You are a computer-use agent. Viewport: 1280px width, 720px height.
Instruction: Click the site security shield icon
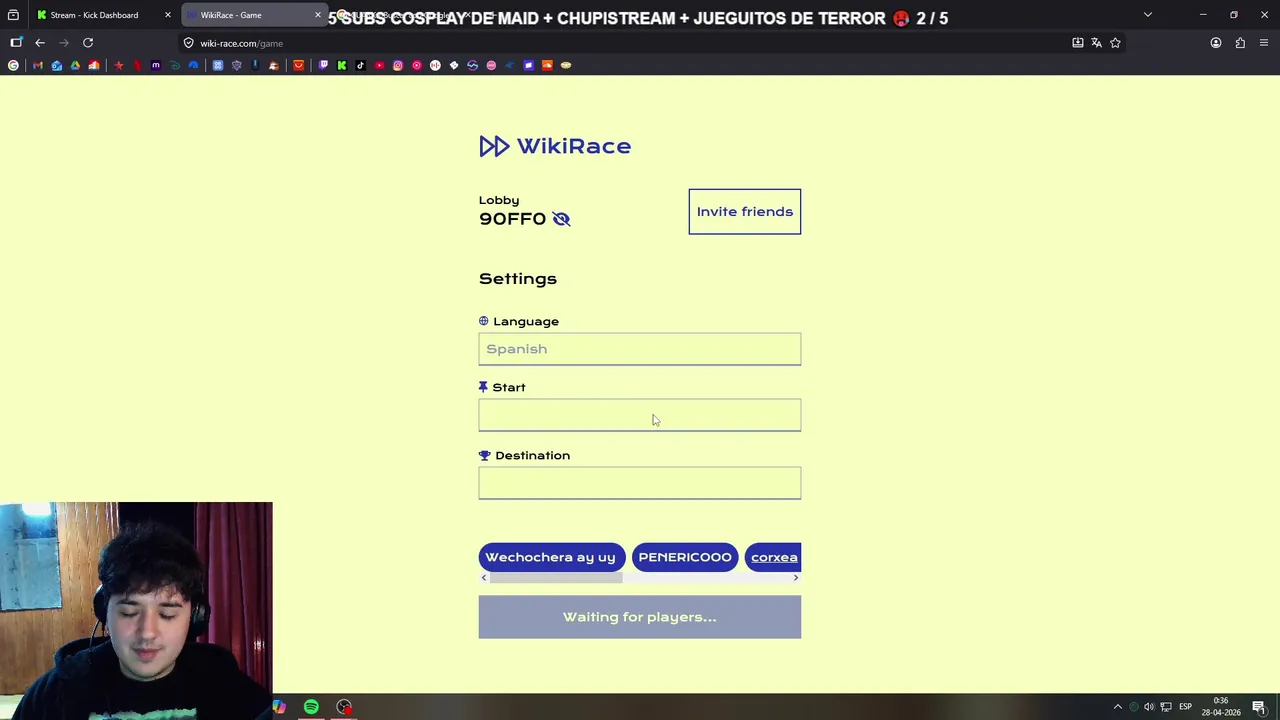coord(188,43)
